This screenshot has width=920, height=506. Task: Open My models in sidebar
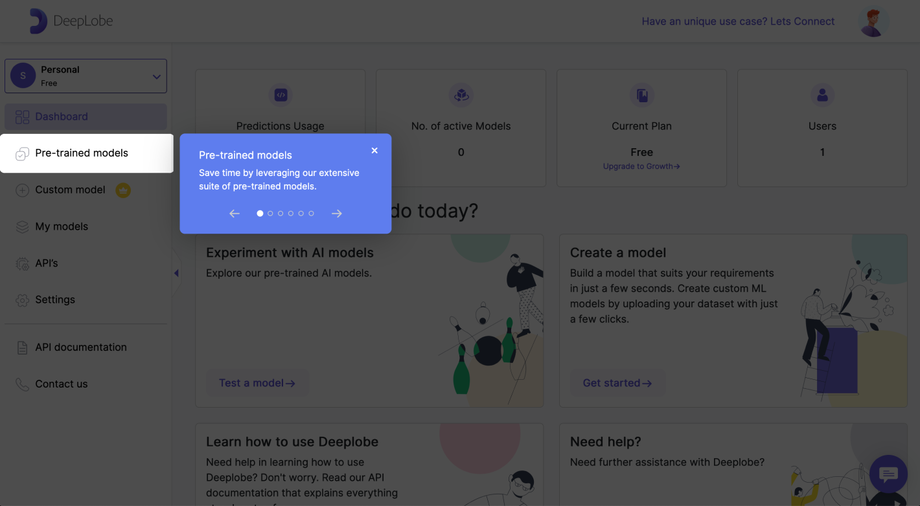tap(61, 227)
